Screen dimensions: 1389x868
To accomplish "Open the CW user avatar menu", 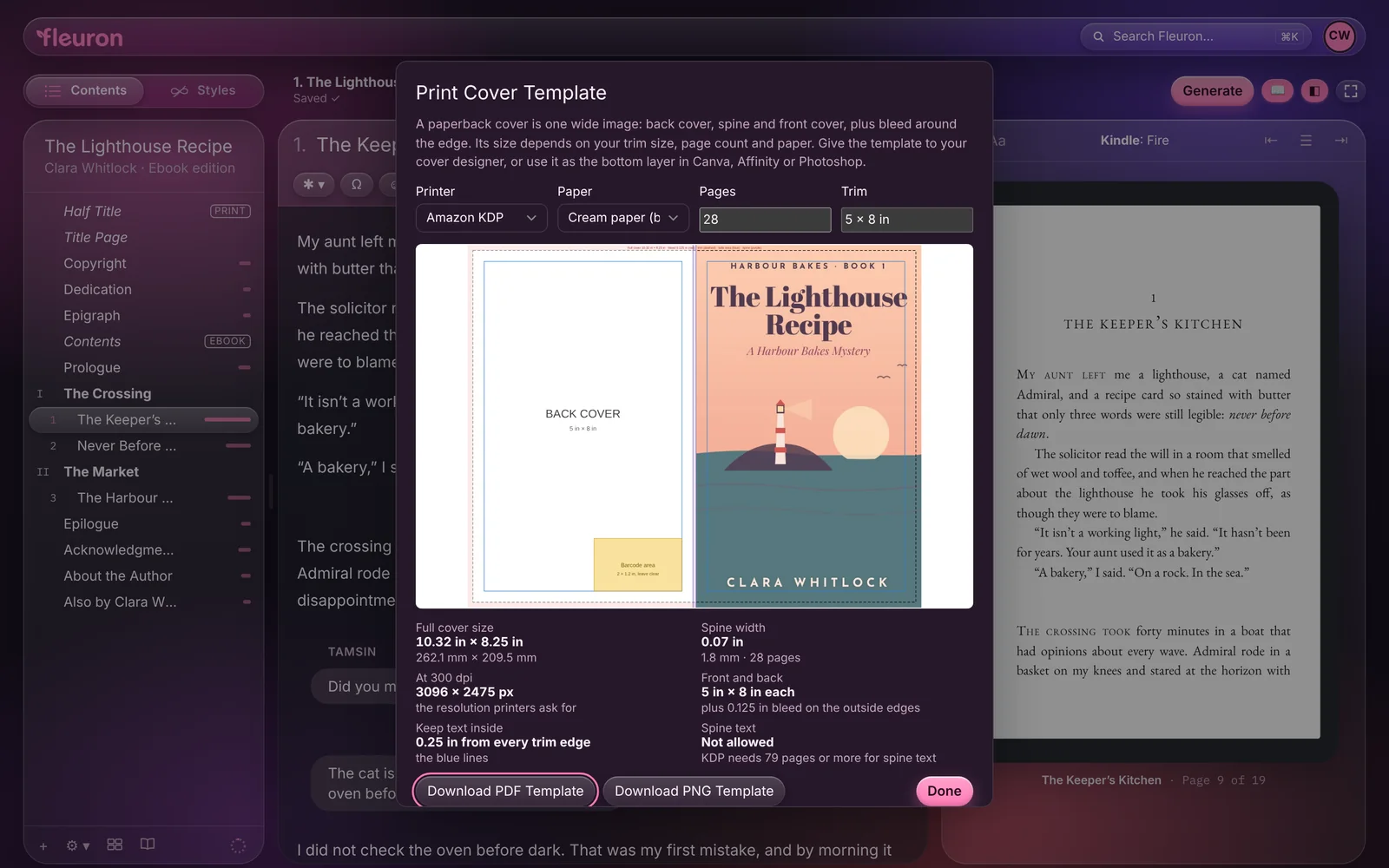I will [x=1340, y=36].
